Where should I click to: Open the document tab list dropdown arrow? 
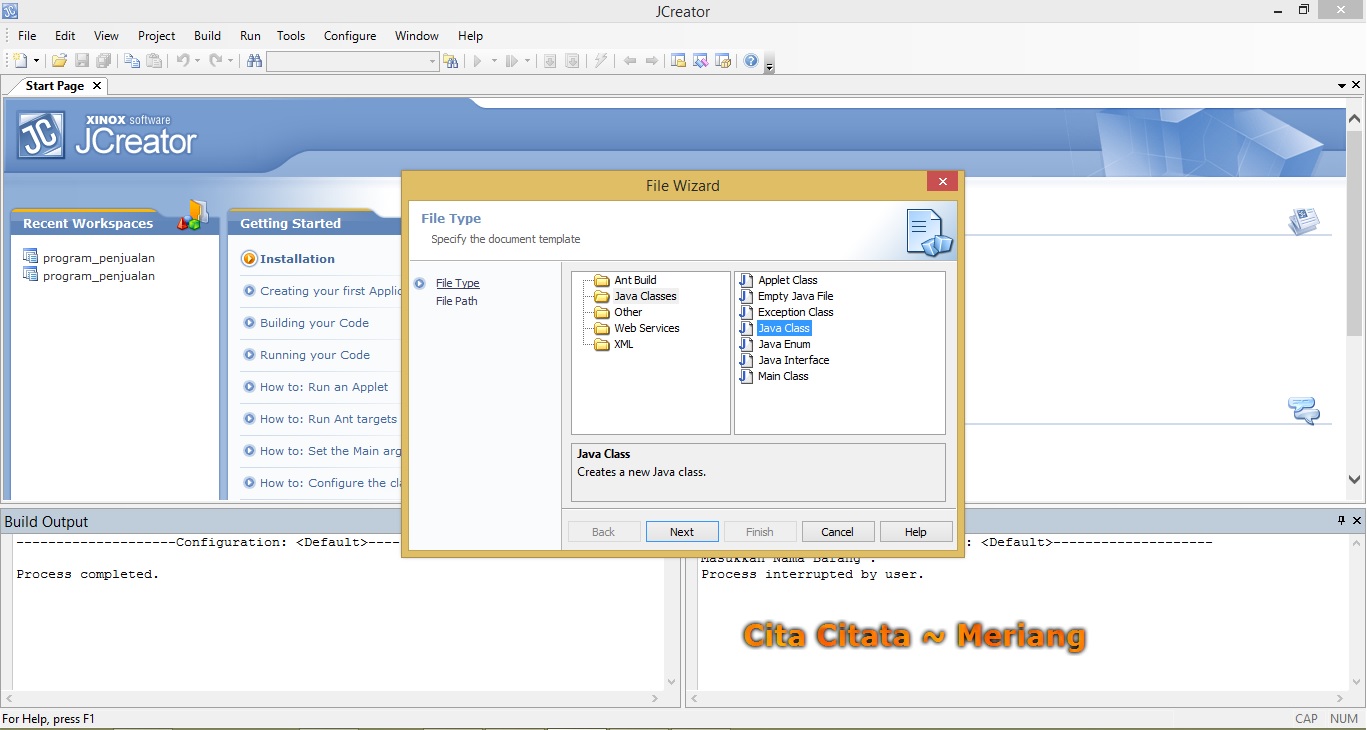tap(1342, 86)
